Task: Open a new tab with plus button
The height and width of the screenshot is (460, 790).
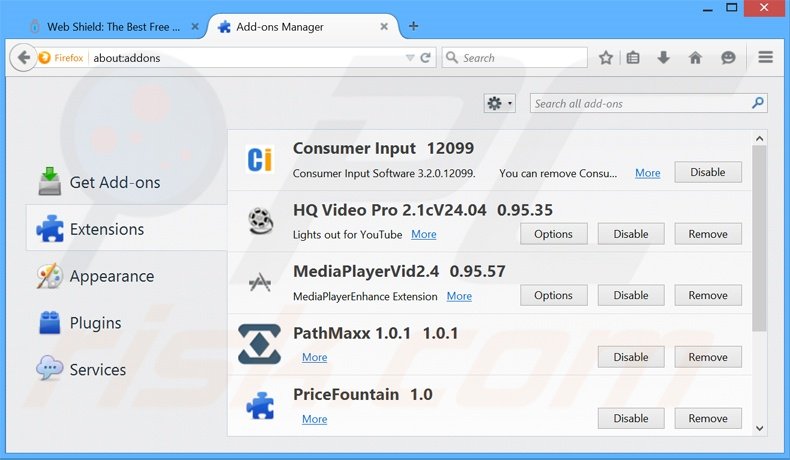Action: pyautogui.click(x=413, y=26)
